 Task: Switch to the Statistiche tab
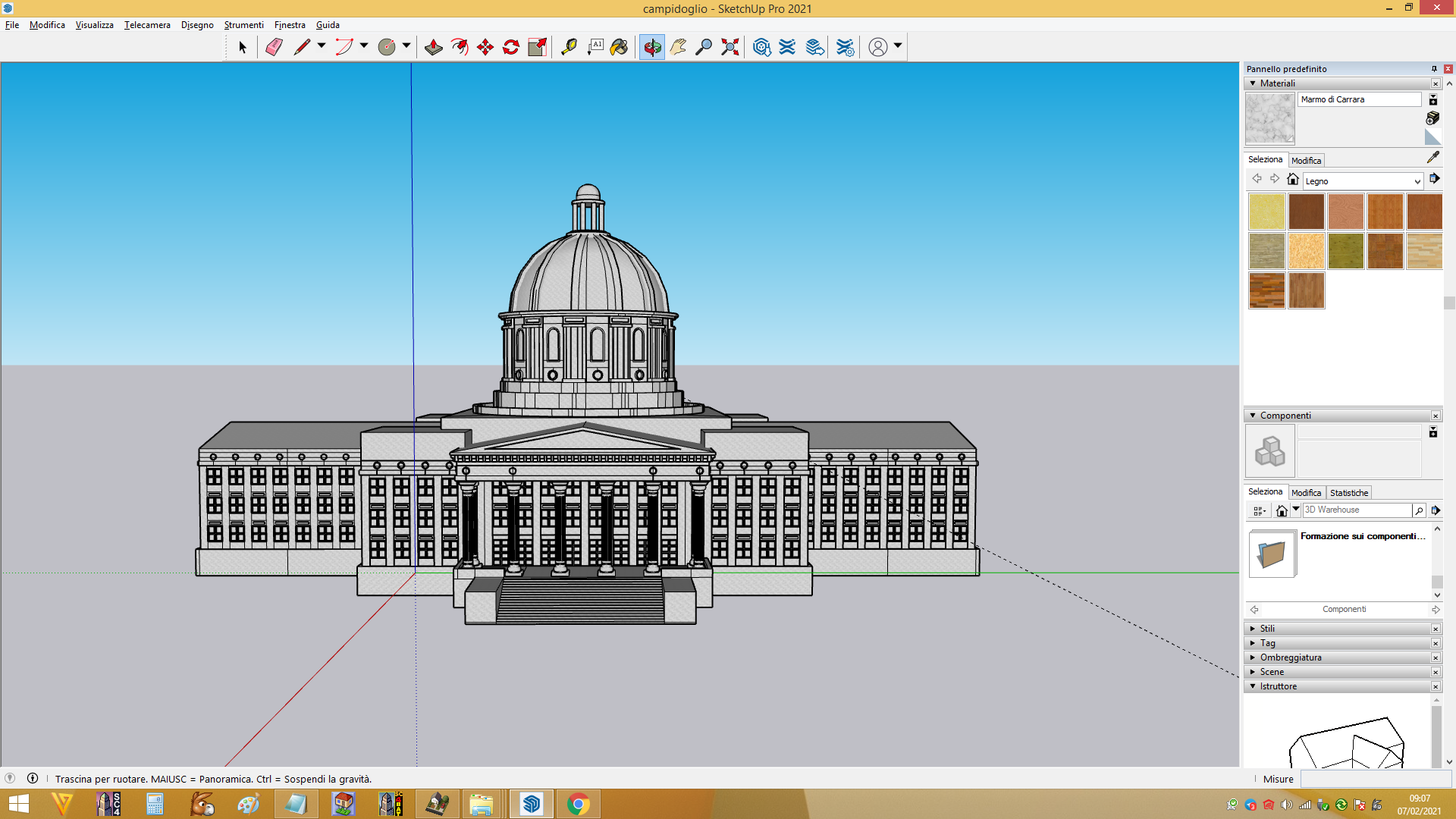(x=1349, y=493)
